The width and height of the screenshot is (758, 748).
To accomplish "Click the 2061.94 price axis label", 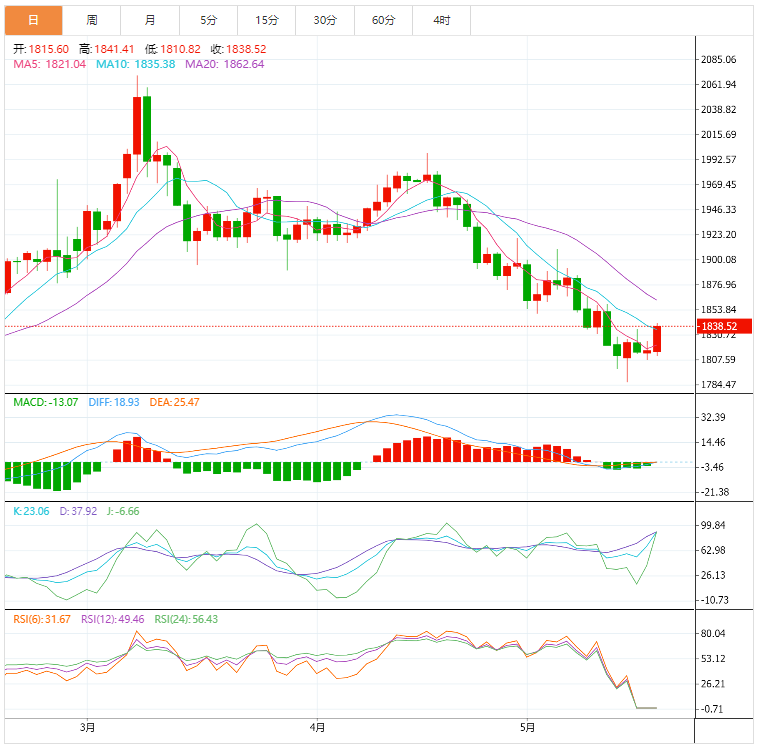I will [718, 85].
